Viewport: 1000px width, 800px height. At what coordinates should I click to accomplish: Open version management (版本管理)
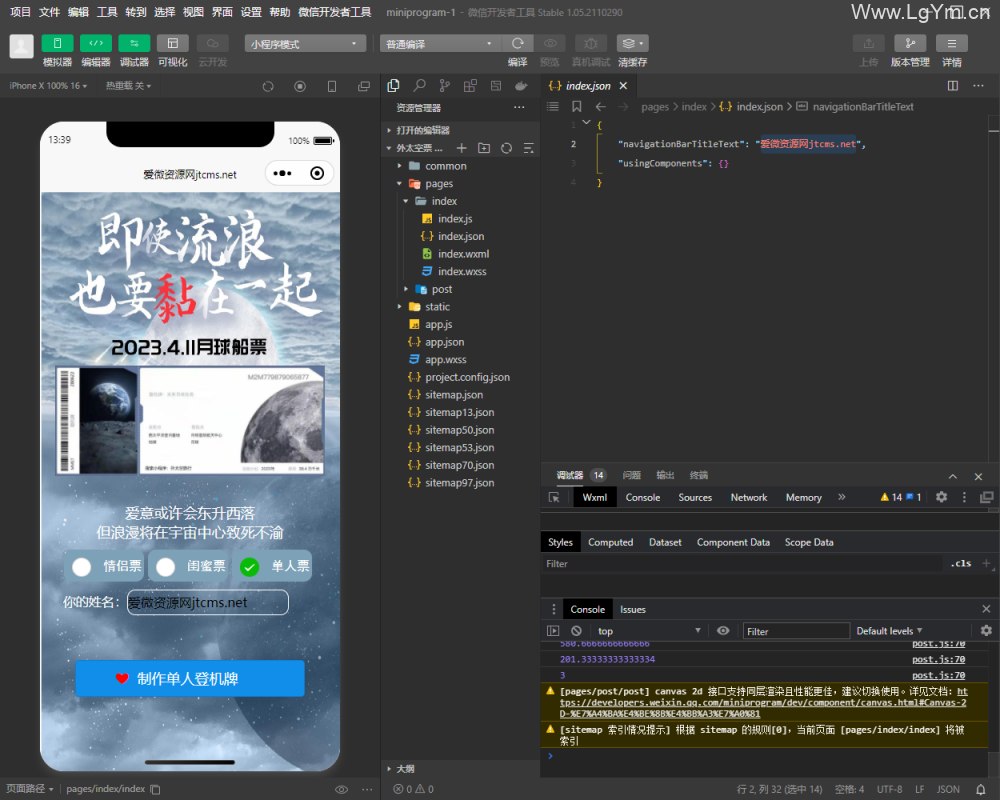point(910,43)
